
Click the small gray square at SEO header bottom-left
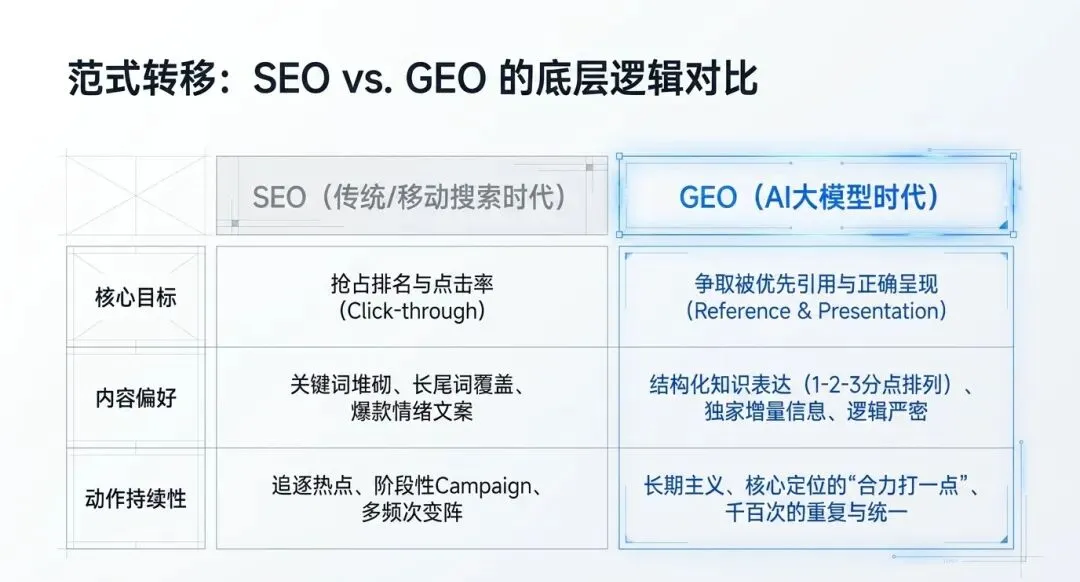[235, 223]
